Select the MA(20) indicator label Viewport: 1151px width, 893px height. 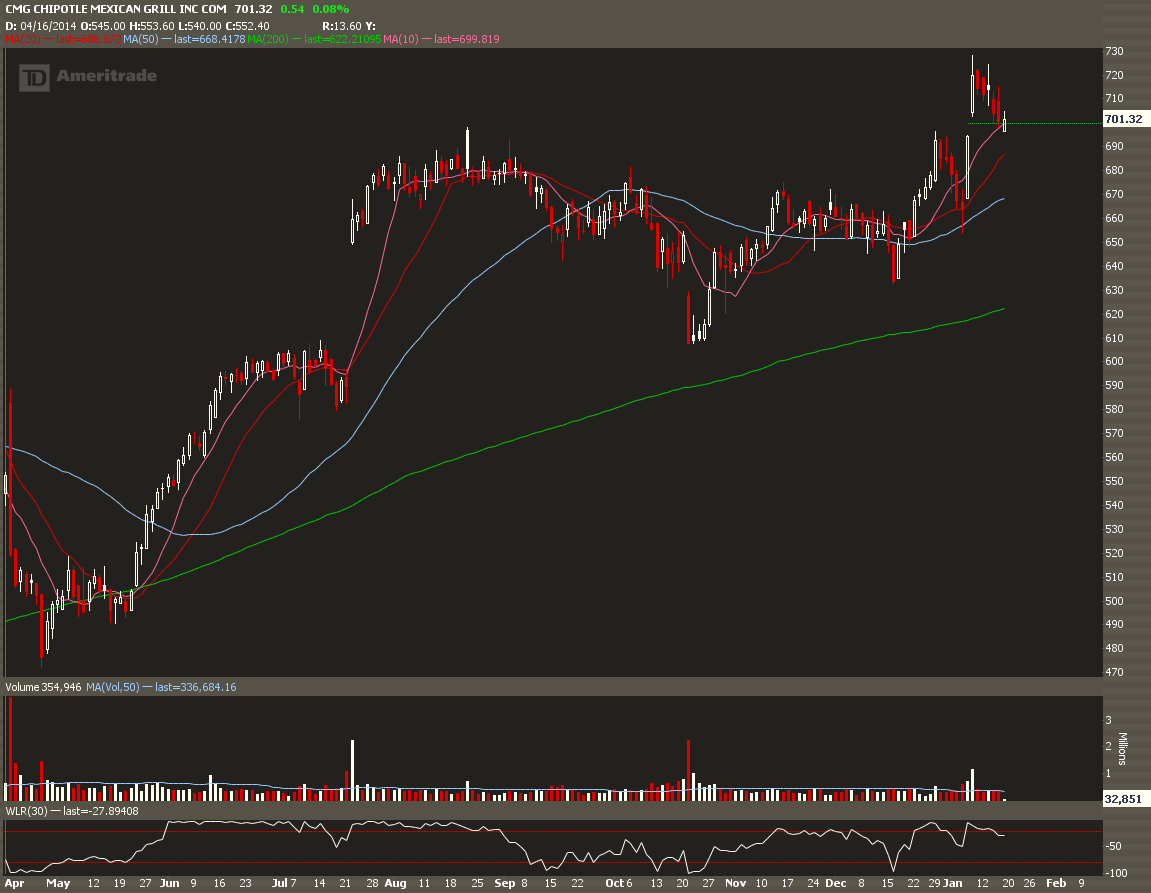click(x=23, y=39)
